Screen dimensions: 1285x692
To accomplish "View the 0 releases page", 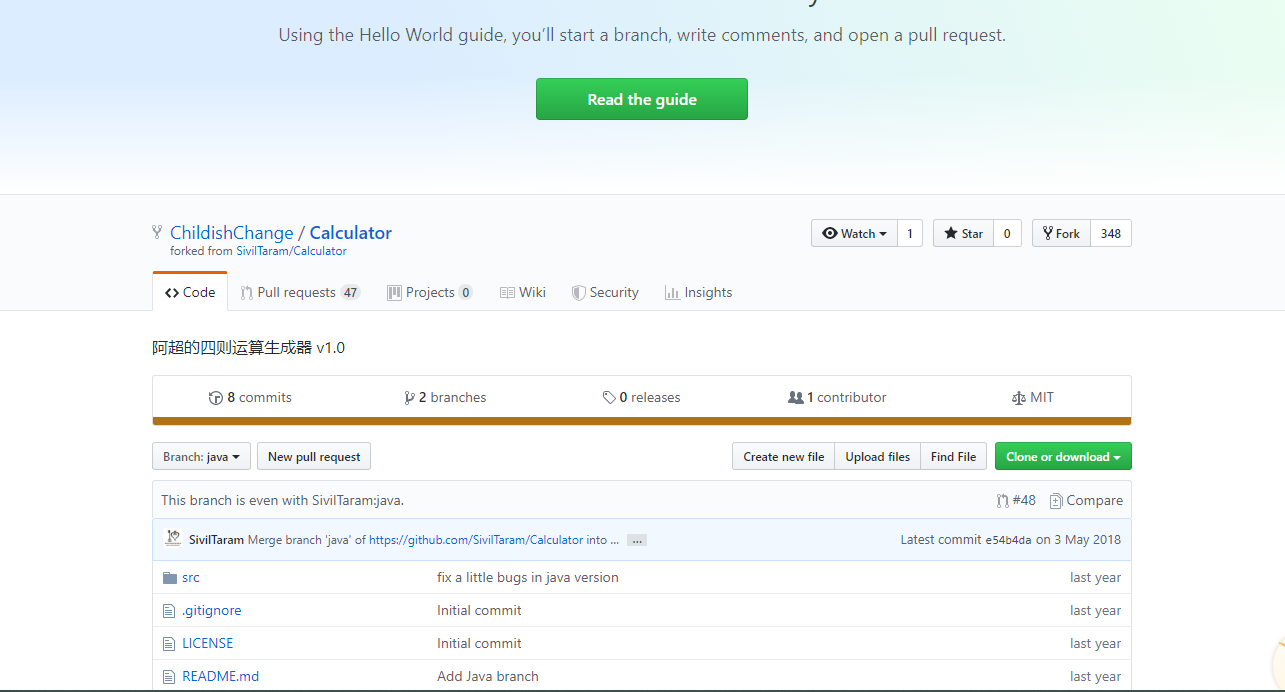I will click(641, 397).
